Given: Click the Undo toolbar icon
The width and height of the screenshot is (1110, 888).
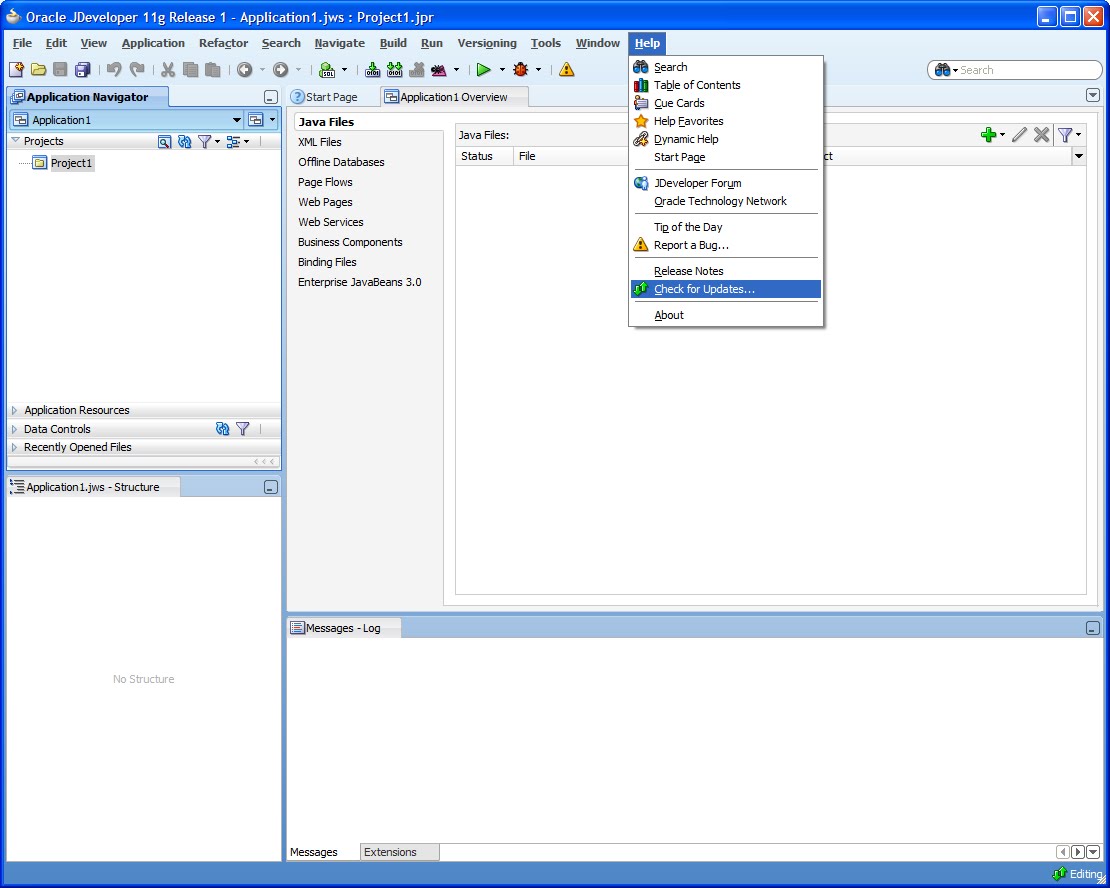Looking at the screenshot, I should pyautogui.click(x=114, y=69).
